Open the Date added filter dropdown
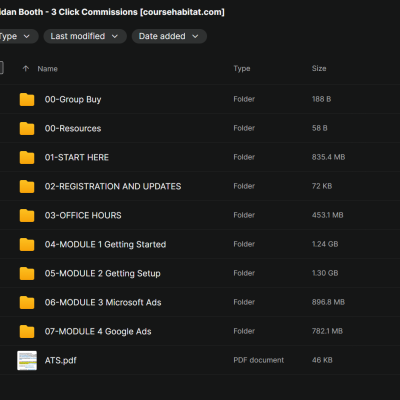The image size is (400, 400). pos(169,36)
